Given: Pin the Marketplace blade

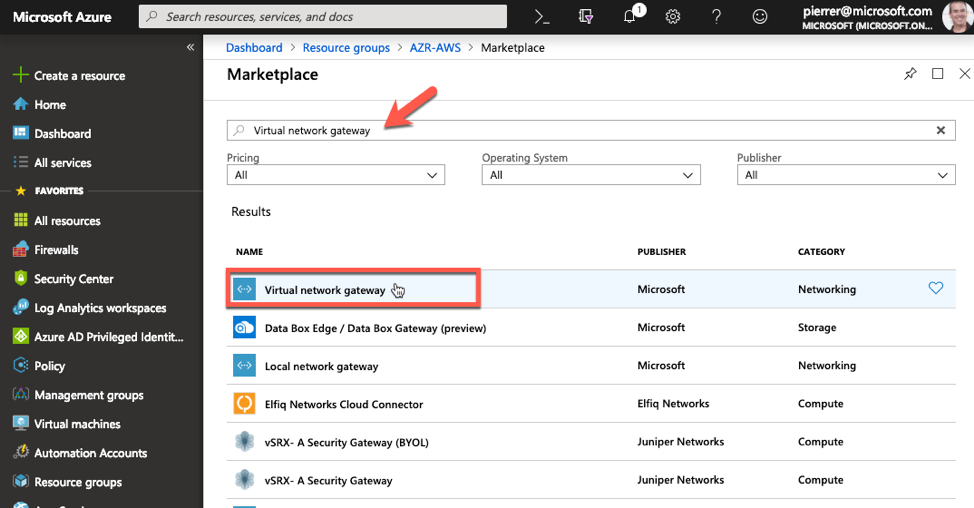Looking at the screenshot, I should pos(910,74).
